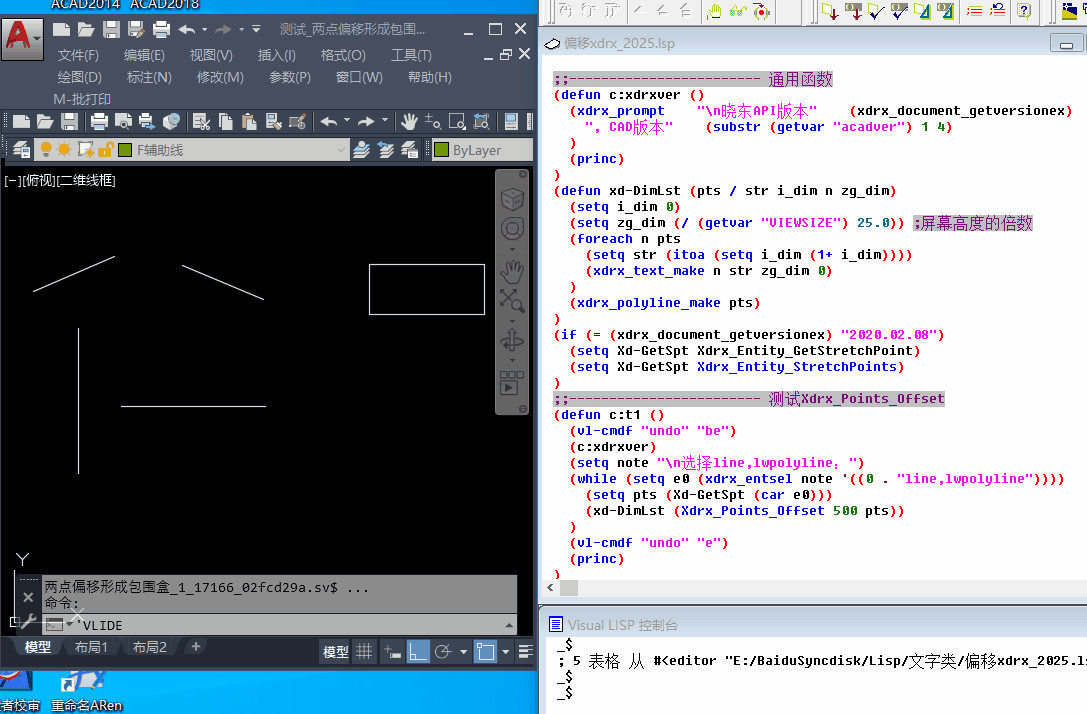
Task: Toggle 模型 space button in the status bar
Action: (x=336, y=652)
